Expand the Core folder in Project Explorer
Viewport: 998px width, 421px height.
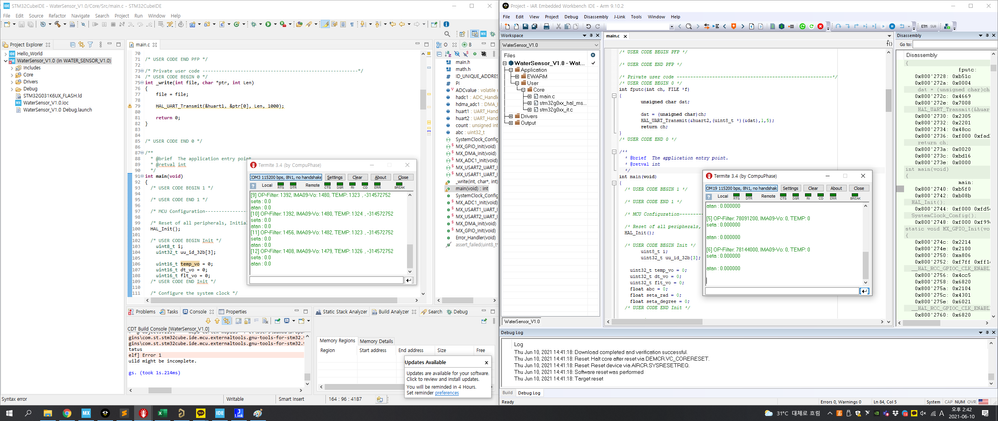click(x=11, y=75)
